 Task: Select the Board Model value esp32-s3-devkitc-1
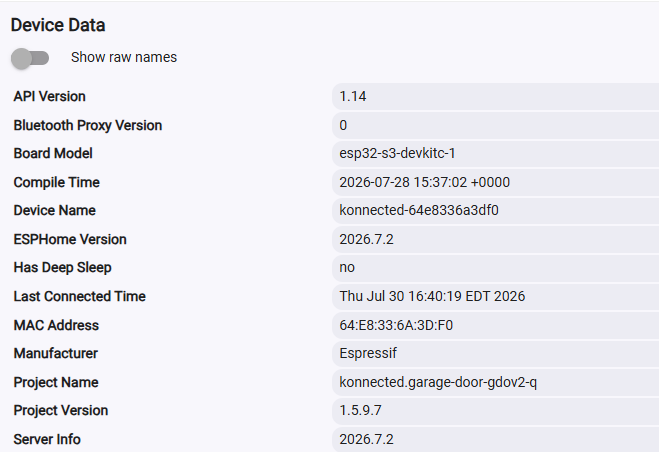397,153
